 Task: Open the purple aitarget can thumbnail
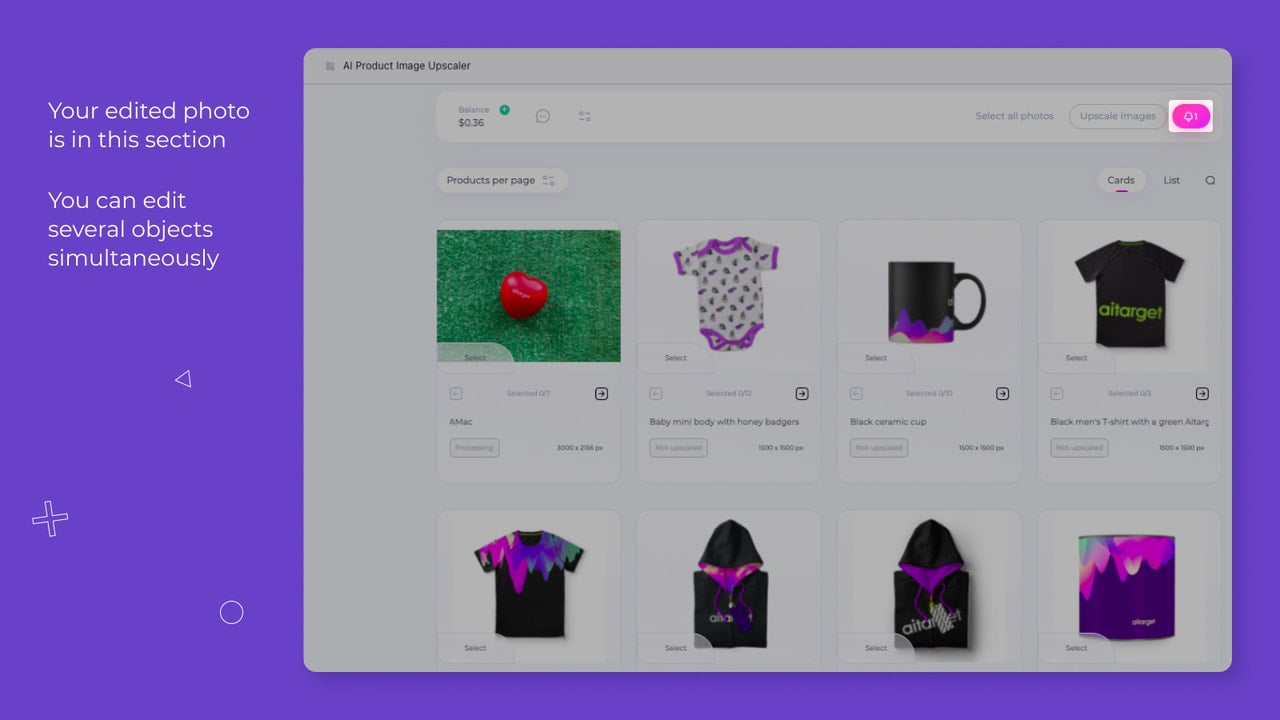(1129, 585)
